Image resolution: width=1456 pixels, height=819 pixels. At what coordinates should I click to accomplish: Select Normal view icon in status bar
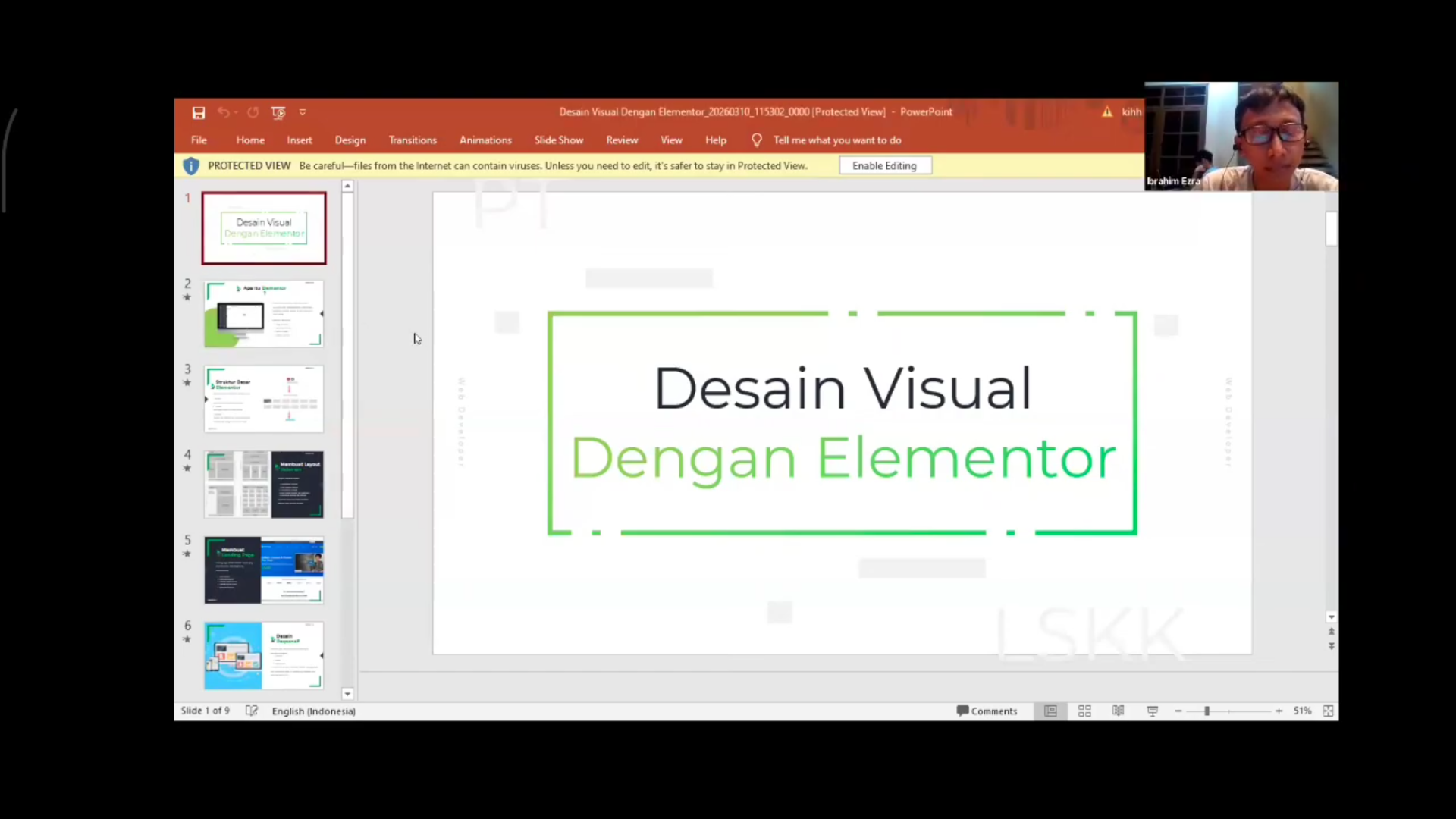click(1050, 711)
